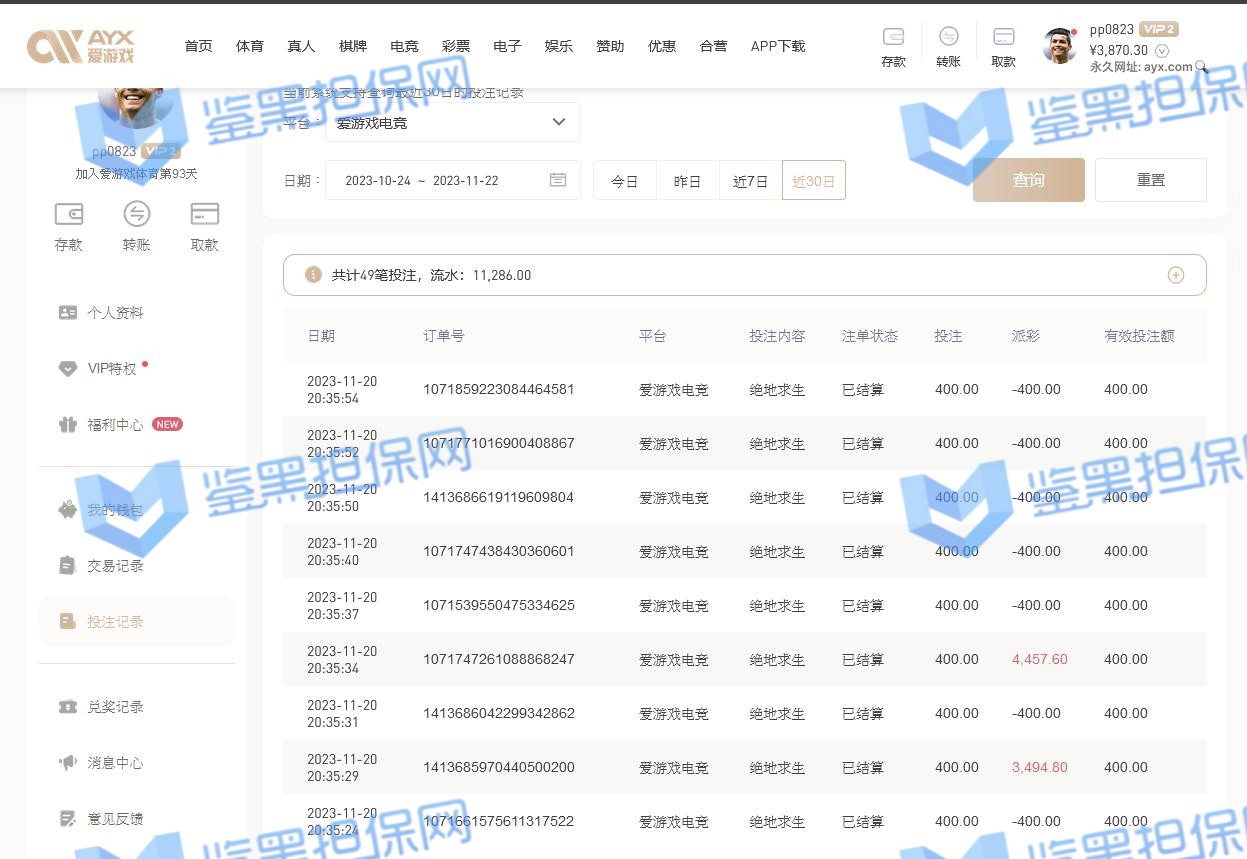Open the platform dropdown 爱游戏电竞

tap(452, 123)
